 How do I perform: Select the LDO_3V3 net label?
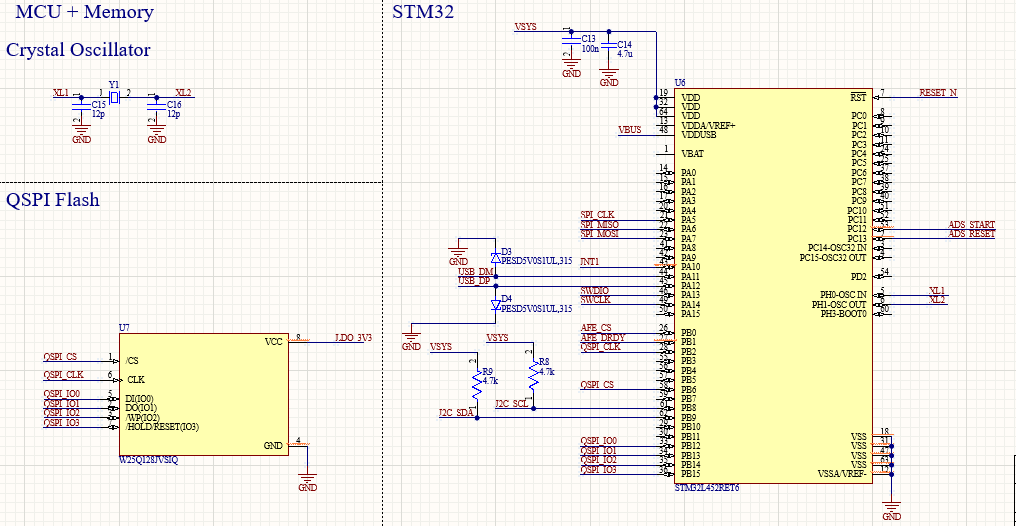353,337
